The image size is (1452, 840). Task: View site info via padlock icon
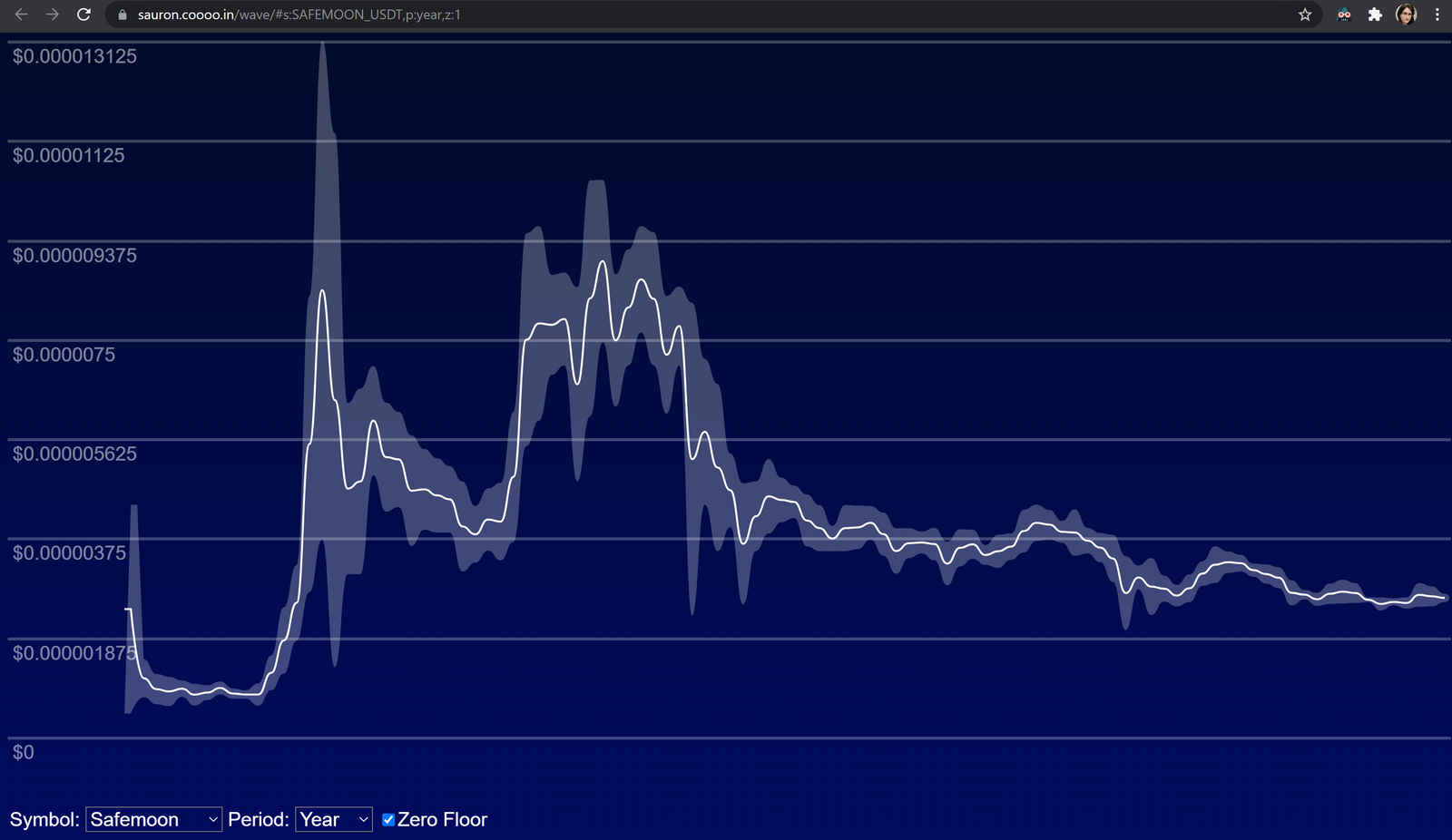[x=123, y=15]
